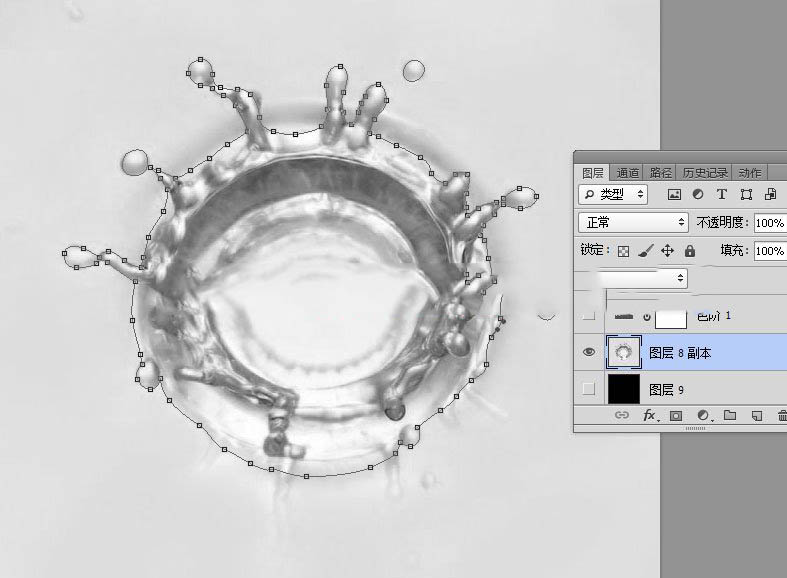The height and width of the screenshot is (578, 787).
Task: Click the lock image pixels brush icon
Action: (x=645, y=250)
